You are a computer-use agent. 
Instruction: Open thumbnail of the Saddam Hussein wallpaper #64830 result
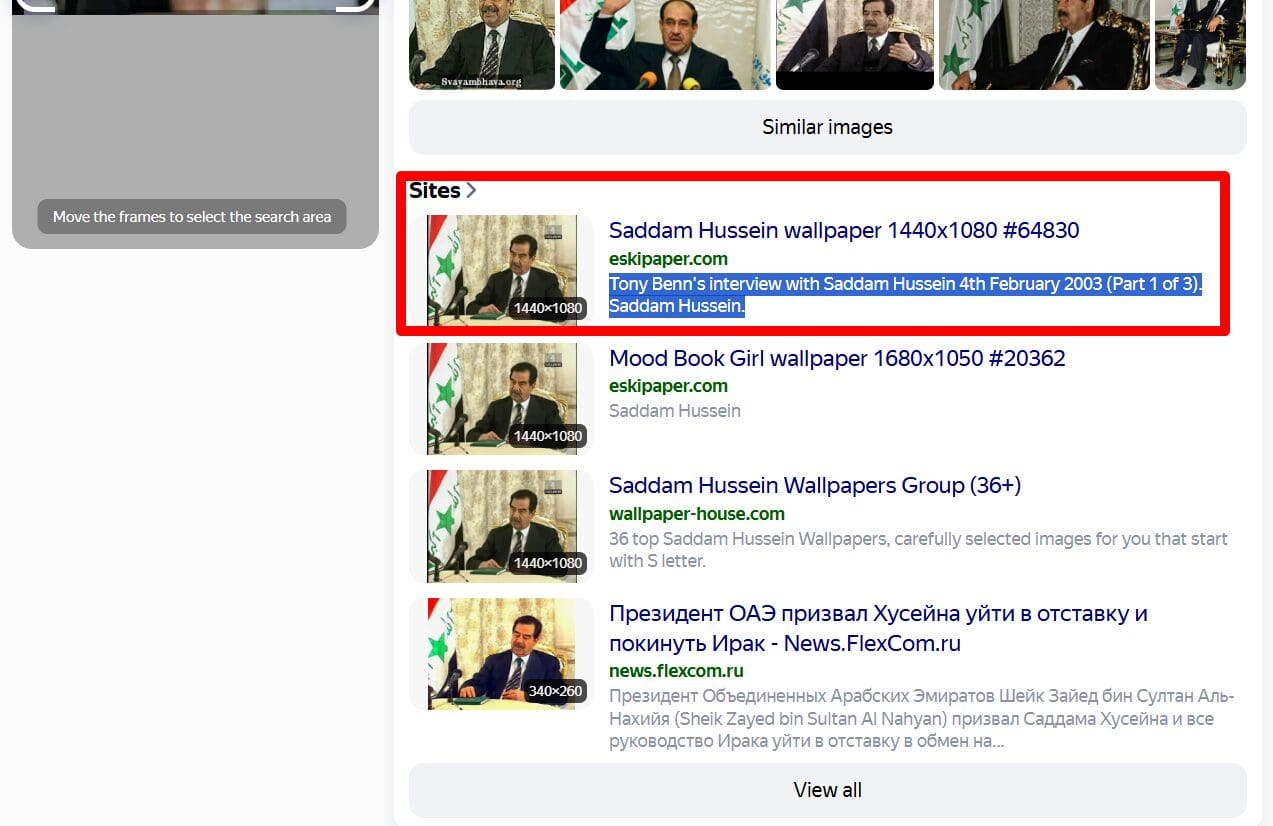coord(502,270)
